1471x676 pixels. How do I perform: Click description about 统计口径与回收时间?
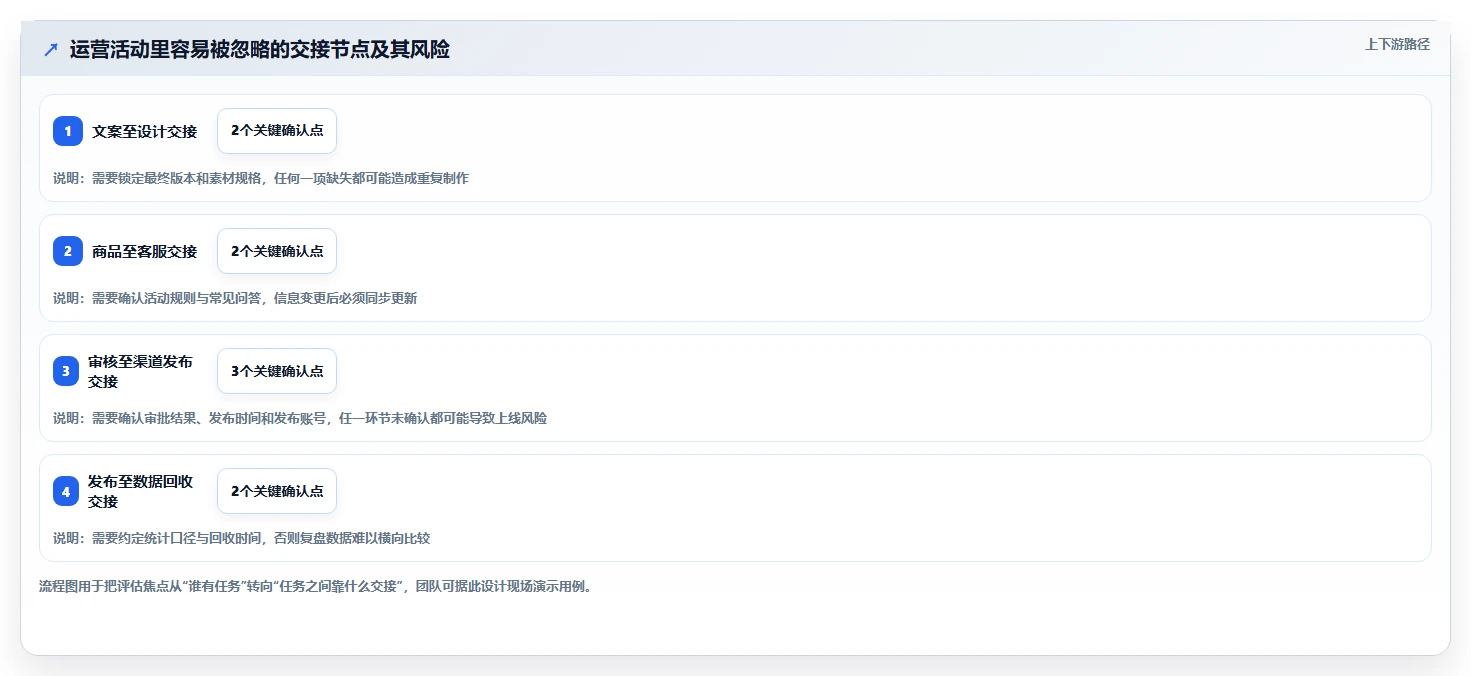click(x=241, y=538)
